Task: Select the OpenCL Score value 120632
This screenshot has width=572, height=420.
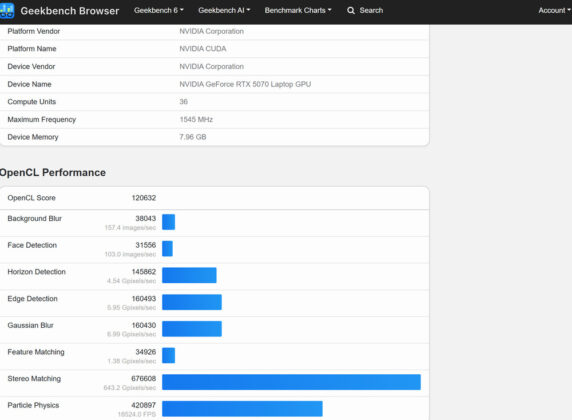Action: [x=144, y=198]
